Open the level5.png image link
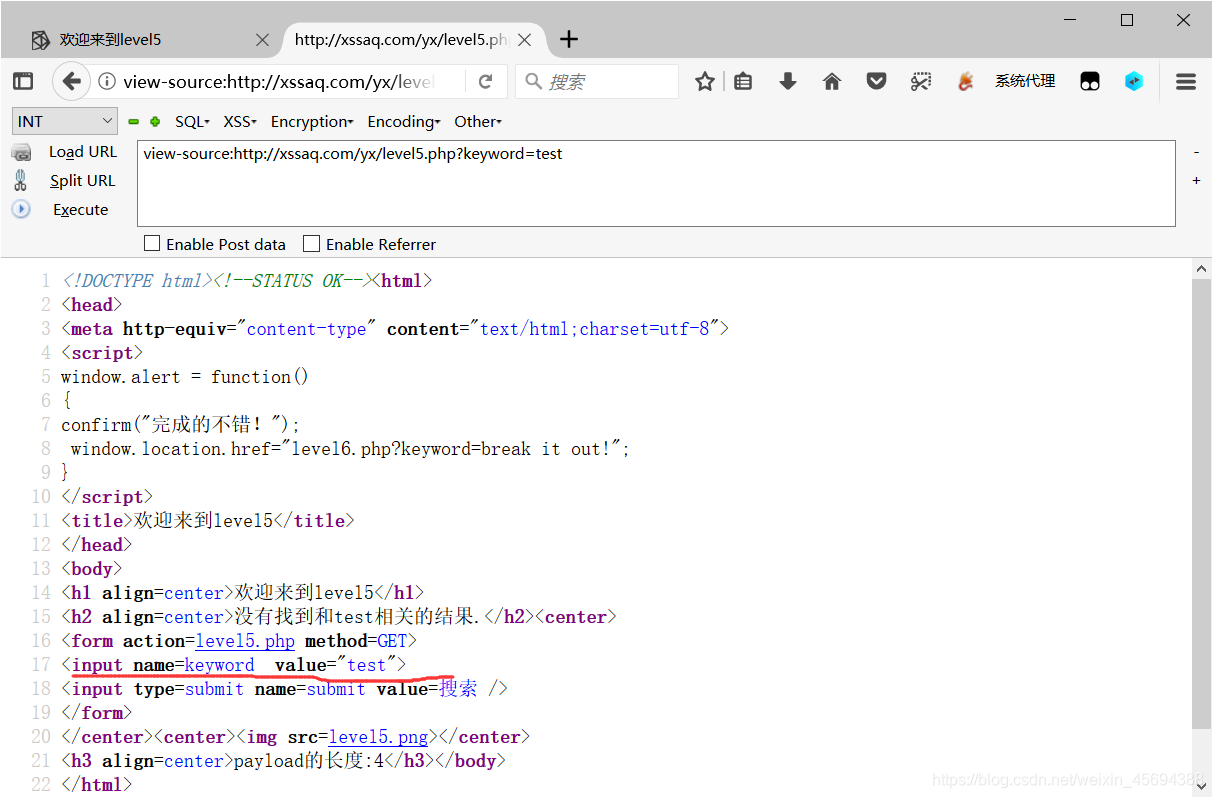Screen dimensions: 1213x798 (x=378, y=737)
